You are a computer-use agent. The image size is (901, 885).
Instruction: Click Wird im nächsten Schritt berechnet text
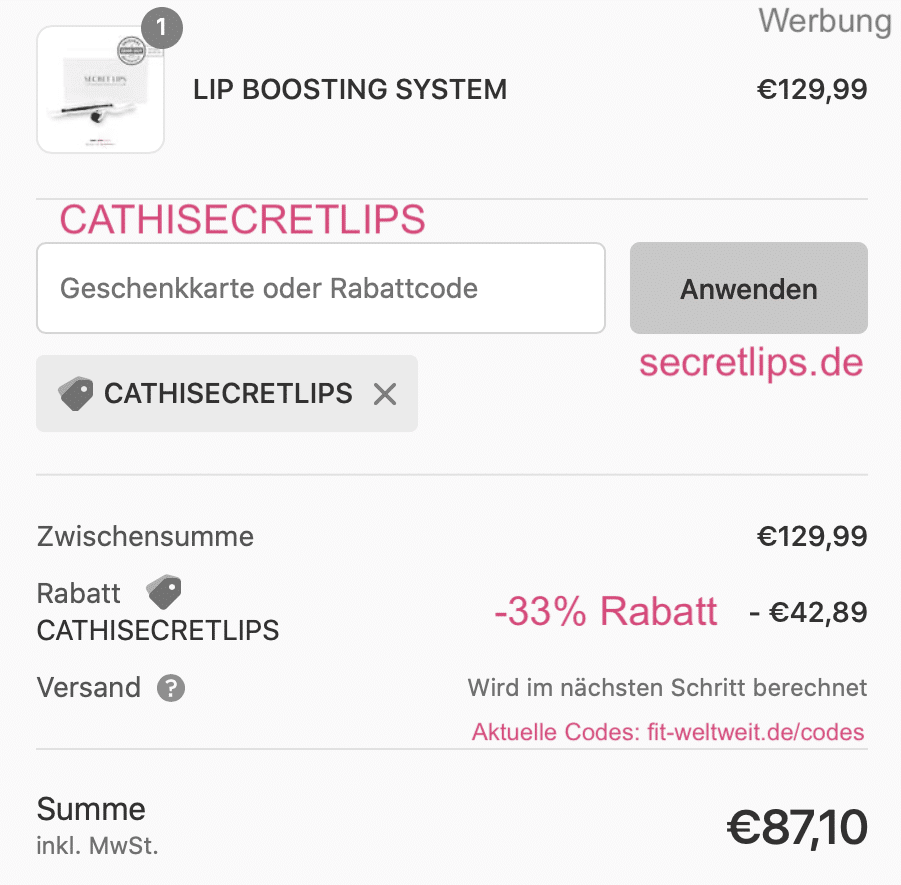point(667,688)
